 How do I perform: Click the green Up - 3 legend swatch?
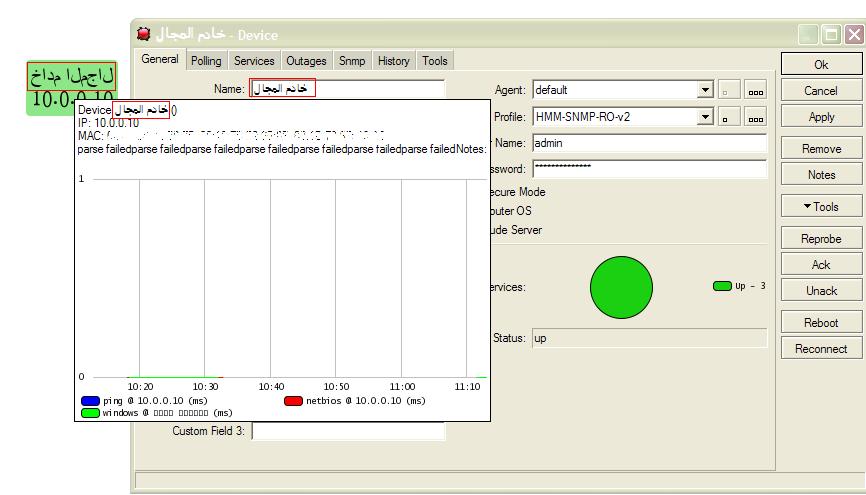[x=722, y=286]
